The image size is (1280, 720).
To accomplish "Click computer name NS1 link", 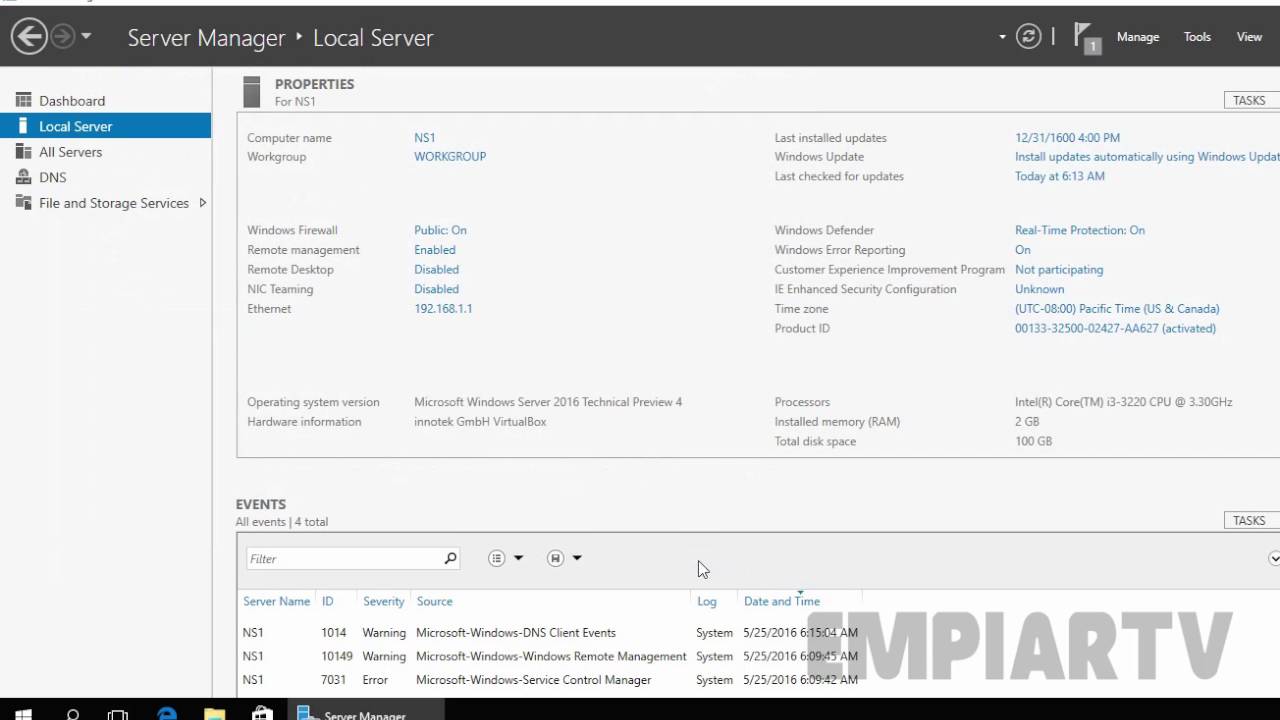I will [424, 138].
